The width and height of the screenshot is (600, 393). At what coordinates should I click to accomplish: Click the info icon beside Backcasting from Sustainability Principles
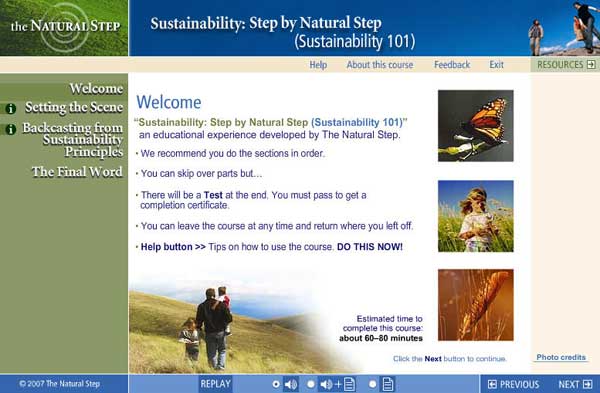click(10, 129)
